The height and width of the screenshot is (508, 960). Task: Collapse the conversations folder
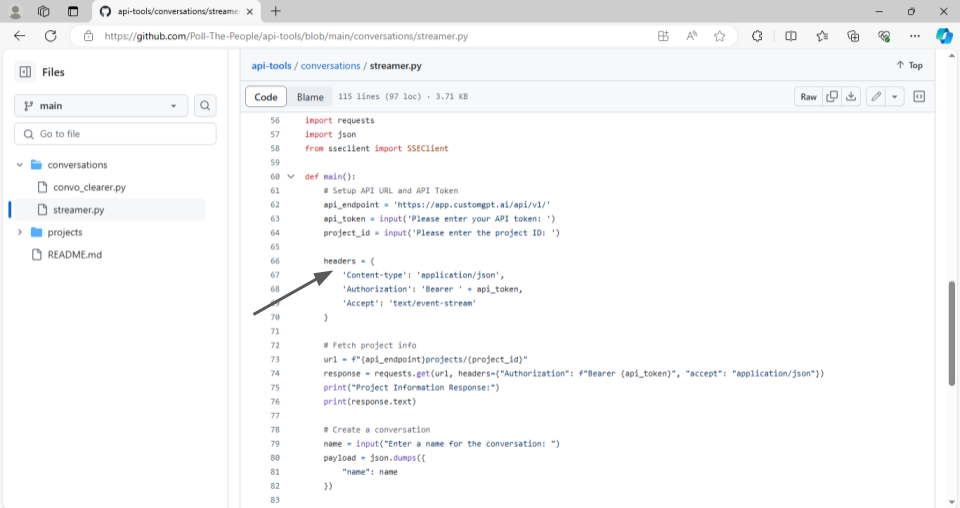(20, 165)
